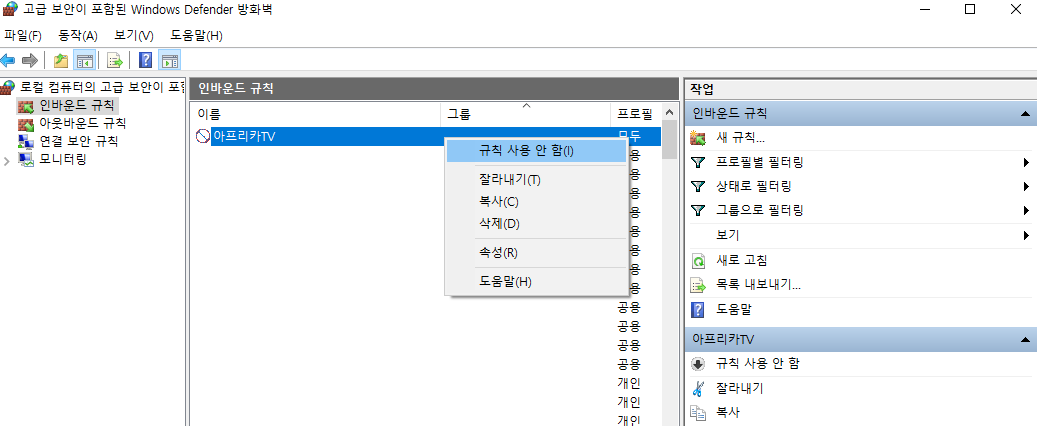
Task: Click the up-one-level folder toolbar icon
Action: (x=61, y=61)
